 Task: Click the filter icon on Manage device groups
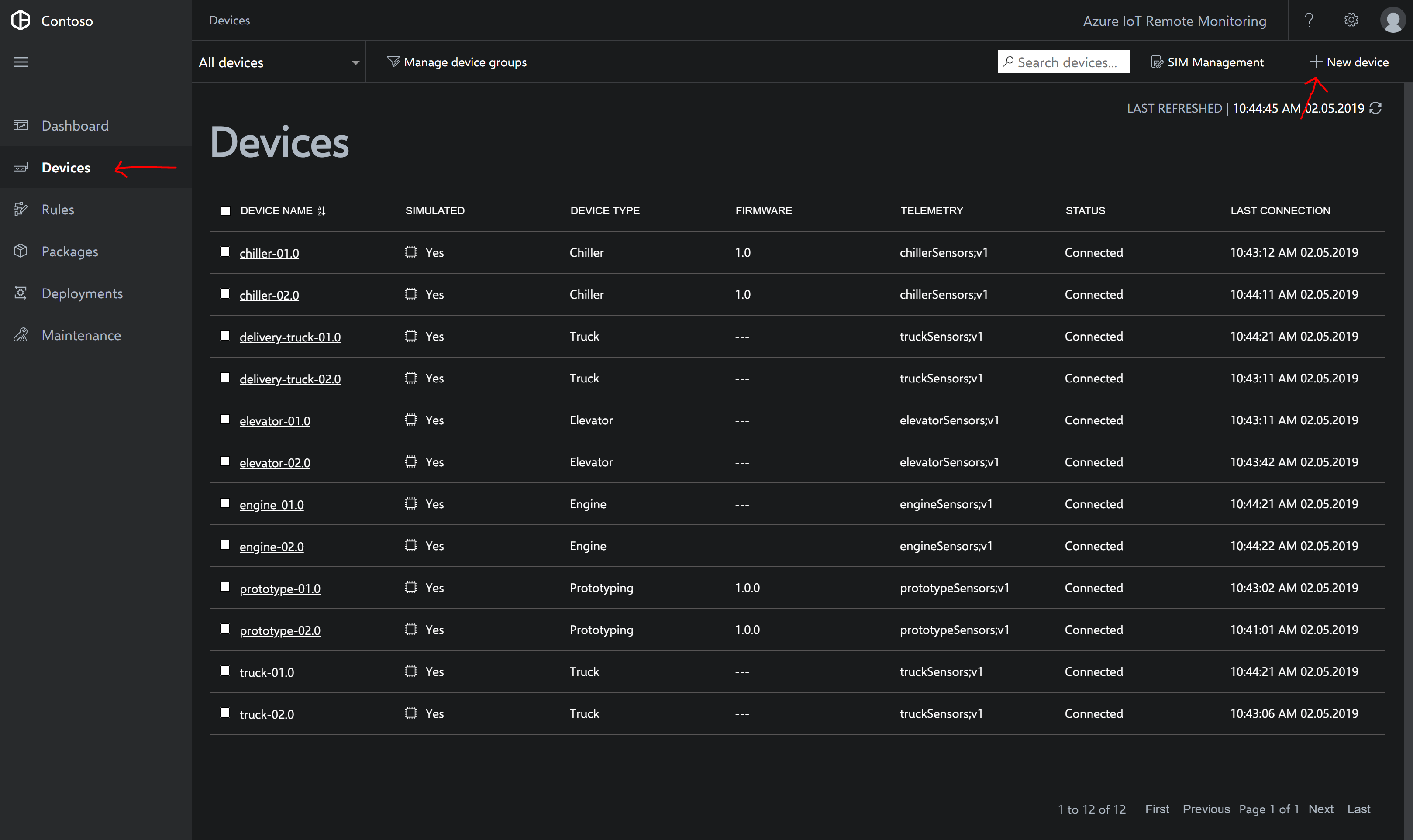393,62
